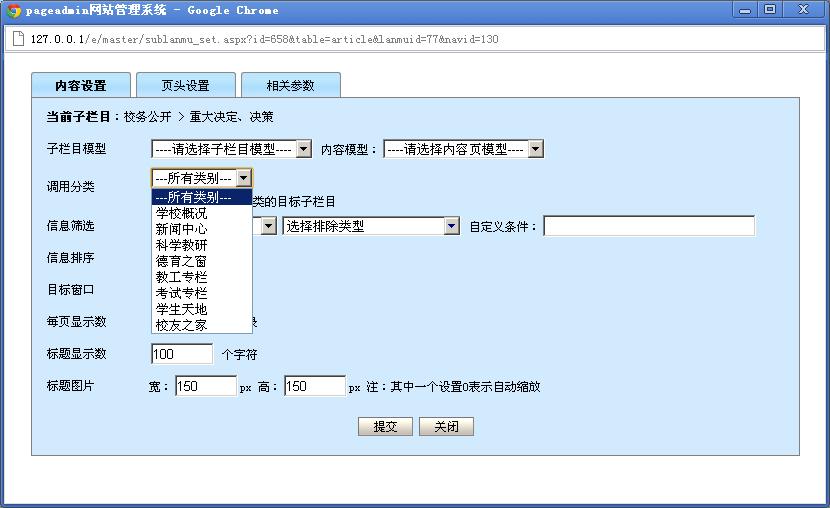This screenshot has height=508, width=830.
Task: Open the 子栏目模型 dropdown
Action: coord(231,149)
